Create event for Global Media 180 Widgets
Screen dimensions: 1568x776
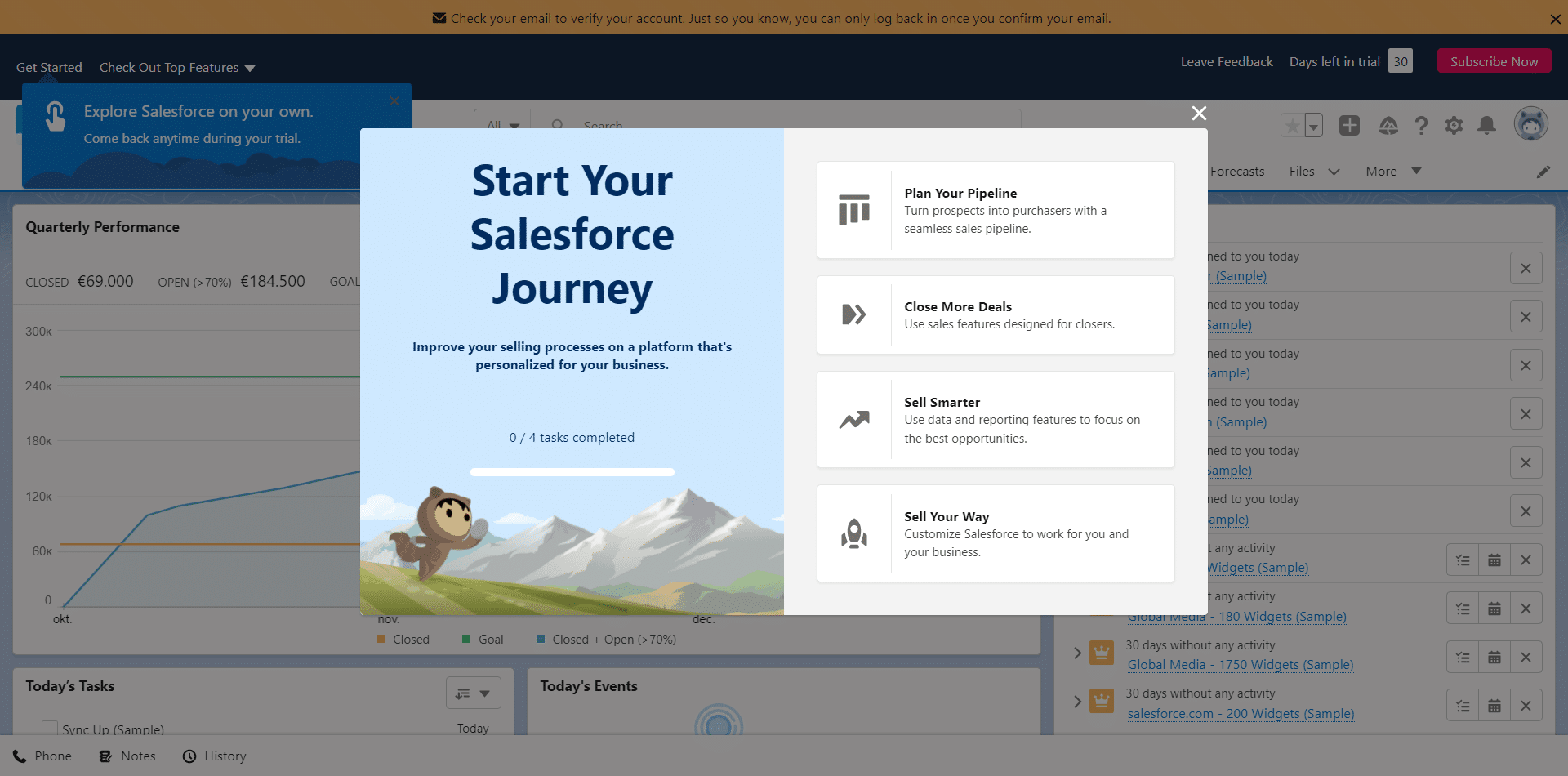click(x=1494, y=609)
